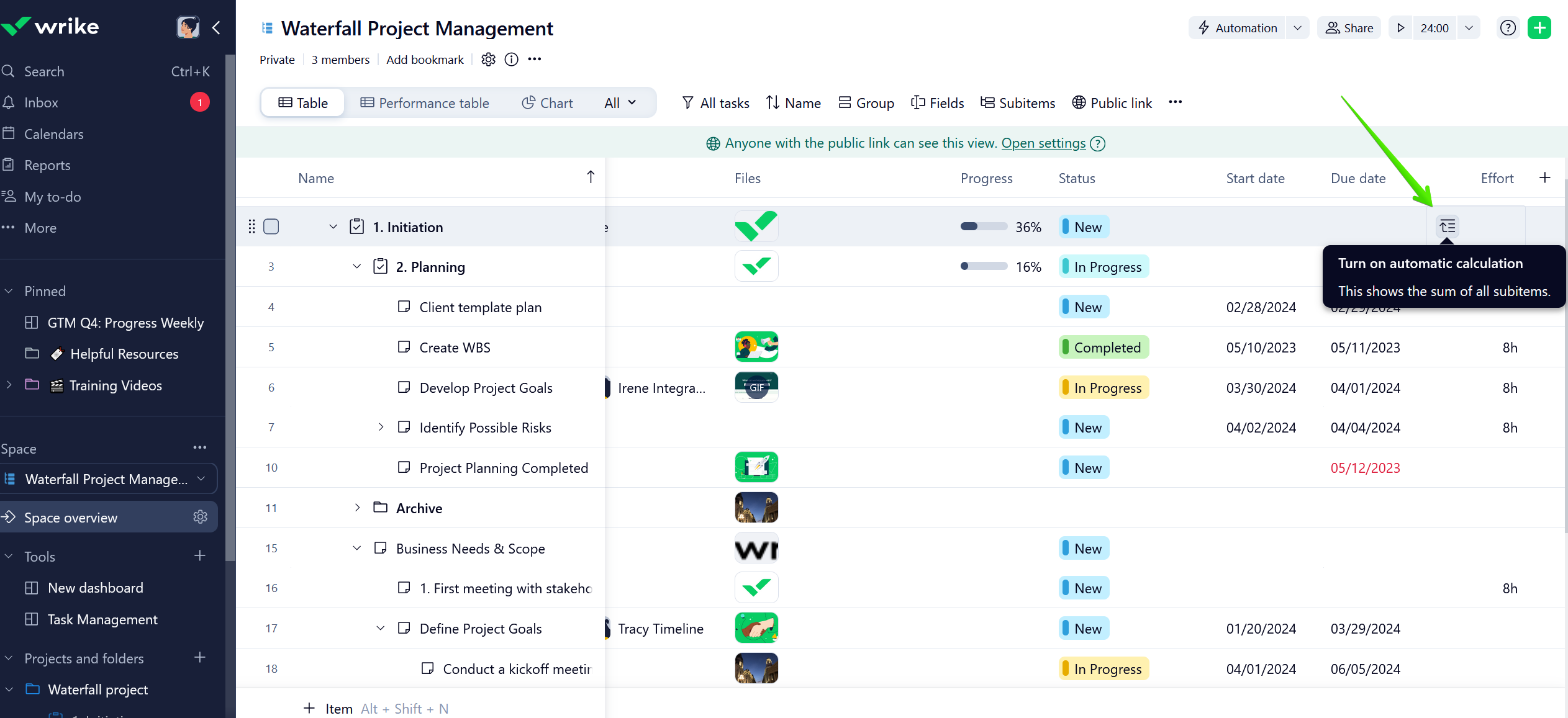The image size is (1568, 718).
Task: Open the help question mark icon
Action: (x=1508, y=28)
